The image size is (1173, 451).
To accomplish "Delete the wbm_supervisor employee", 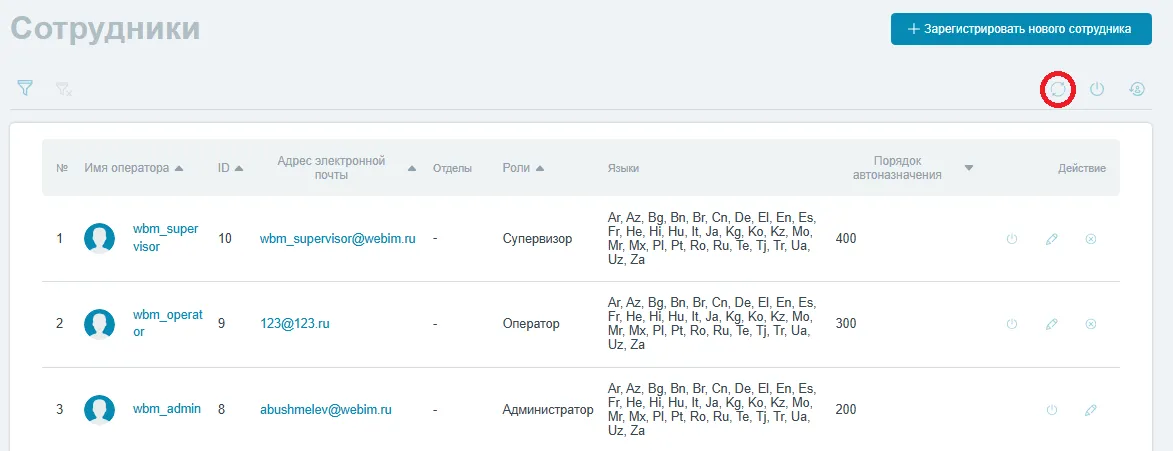I will point(1091,239).
